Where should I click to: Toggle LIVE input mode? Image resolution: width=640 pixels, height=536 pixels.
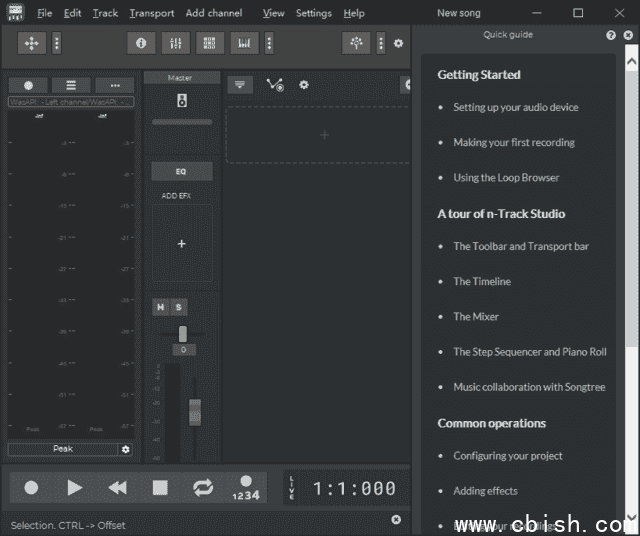pos(291,487)
